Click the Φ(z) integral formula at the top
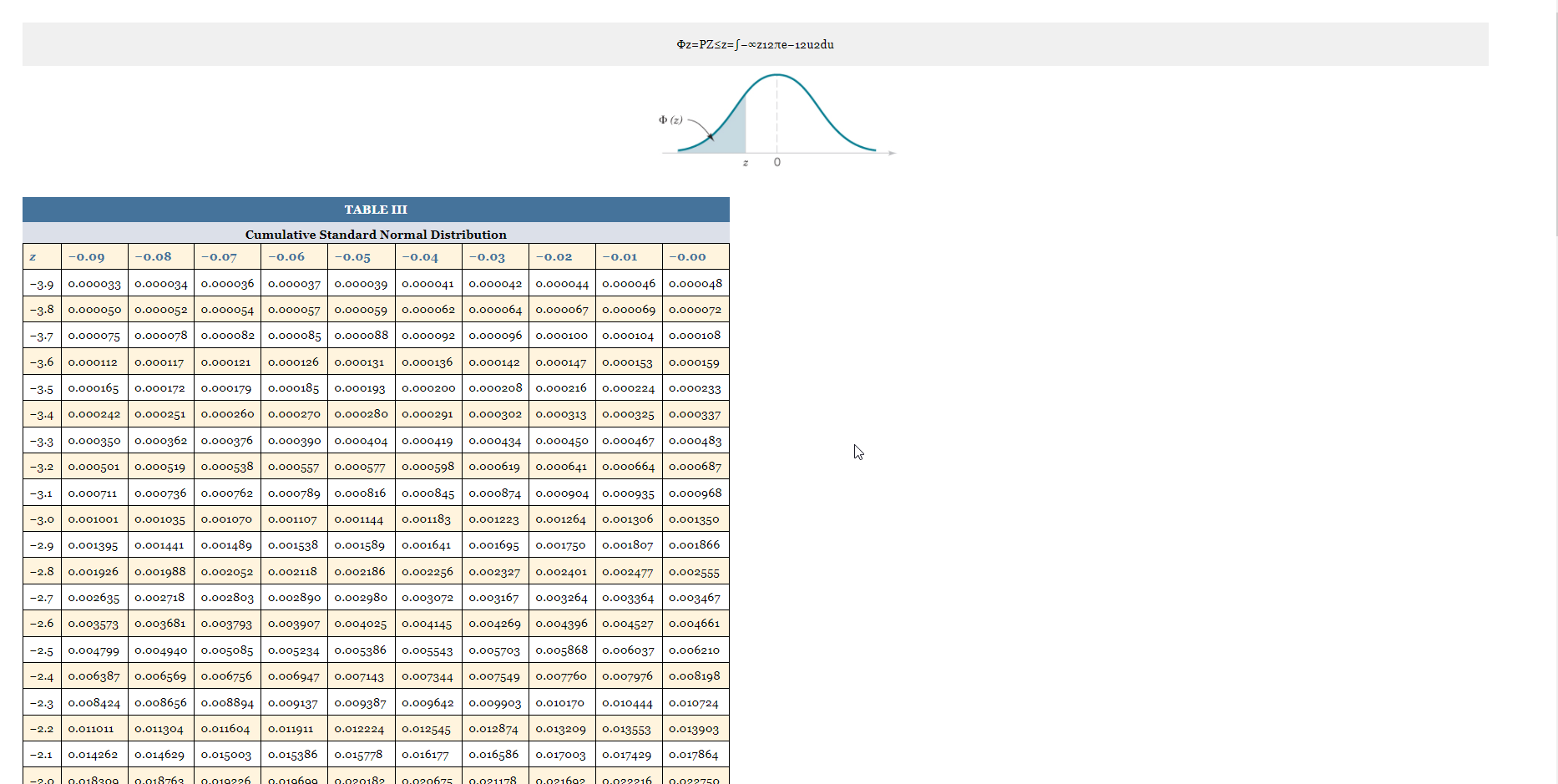 (754, 44)
